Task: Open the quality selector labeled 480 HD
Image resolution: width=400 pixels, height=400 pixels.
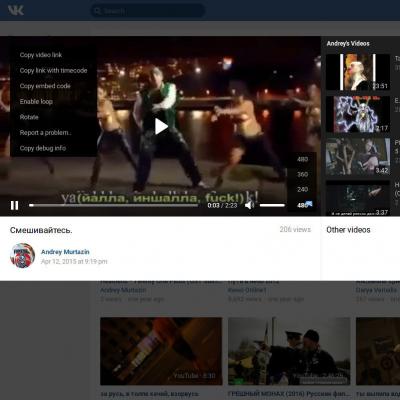Action: (x=305, y=205)
